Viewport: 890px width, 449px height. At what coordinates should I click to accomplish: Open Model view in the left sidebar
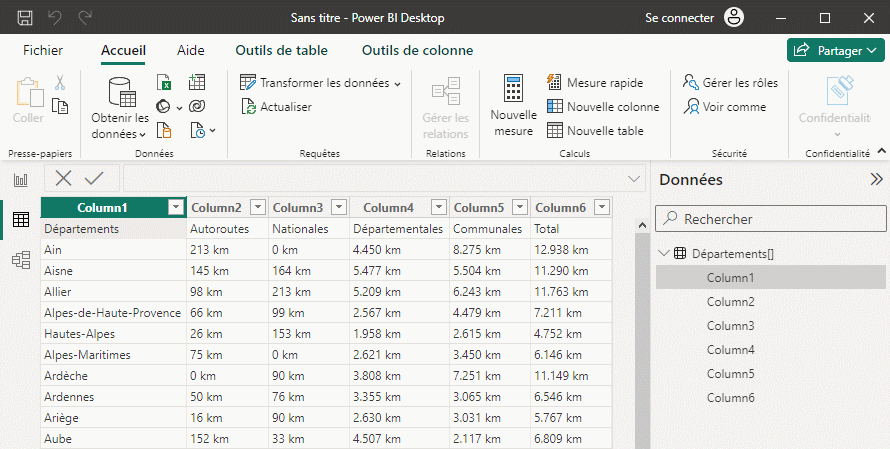[x=20, y=260]
